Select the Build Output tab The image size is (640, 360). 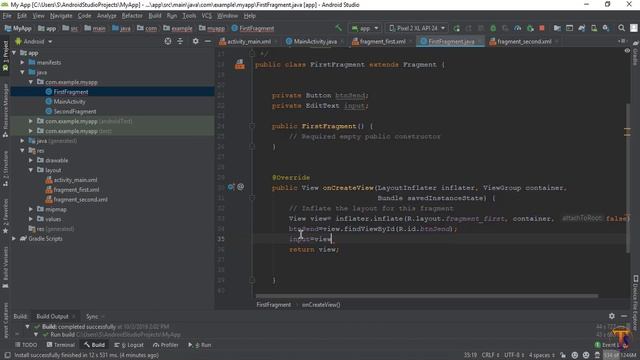click(x=52, y=316)
